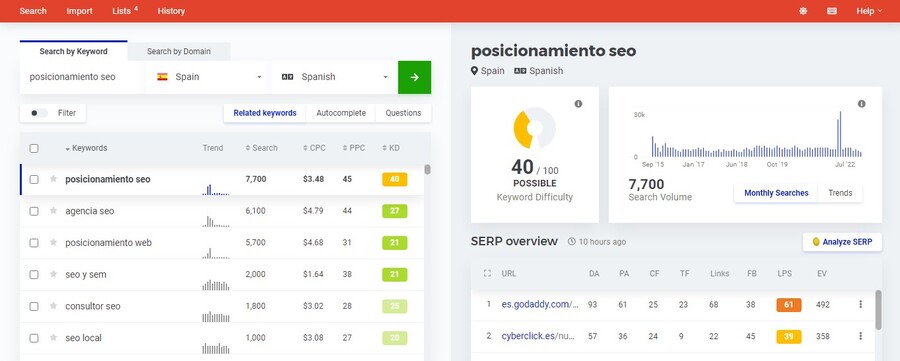Viewport: 900px width, 361px height.
Task: Click the language icon beside Spanish in header
Action: [x=520, y=71]
